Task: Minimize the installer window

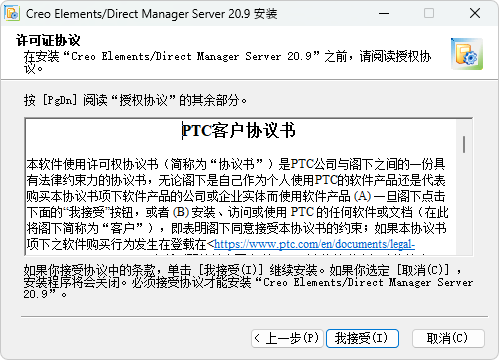Action: click(384, 13)
